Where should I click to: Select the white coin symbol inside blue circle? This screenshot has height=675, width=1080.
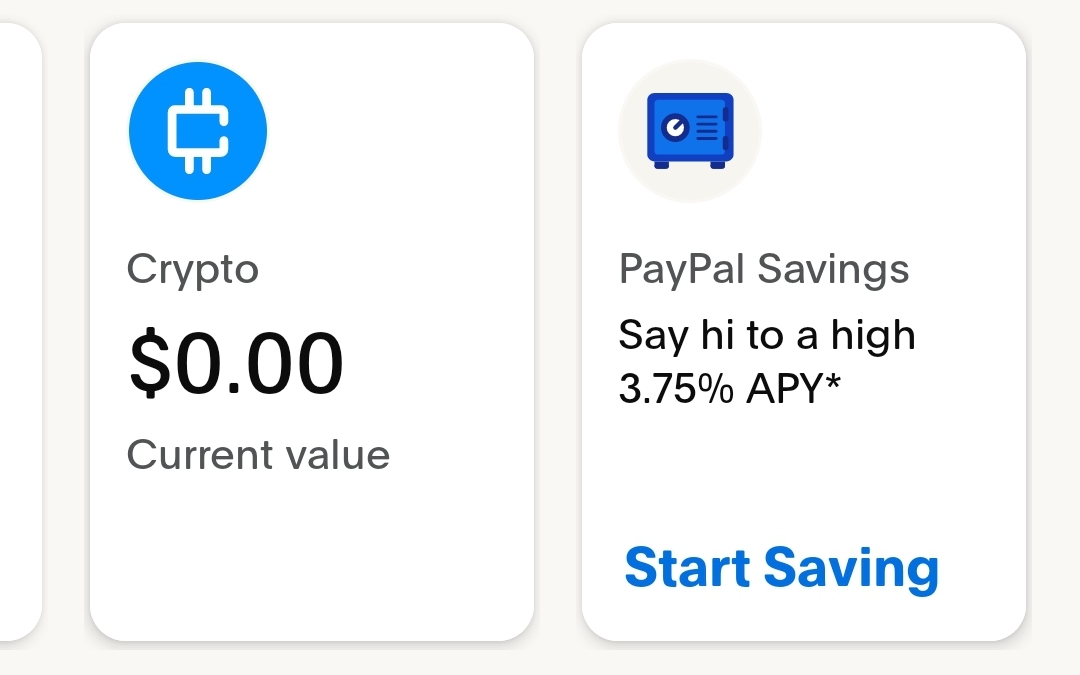[x=198, y=131]
